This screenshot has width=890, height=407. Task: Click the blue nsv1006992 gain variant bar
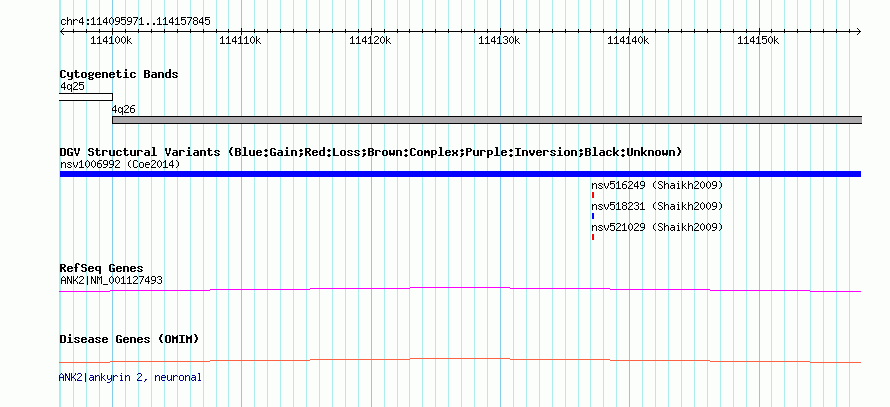460,174
